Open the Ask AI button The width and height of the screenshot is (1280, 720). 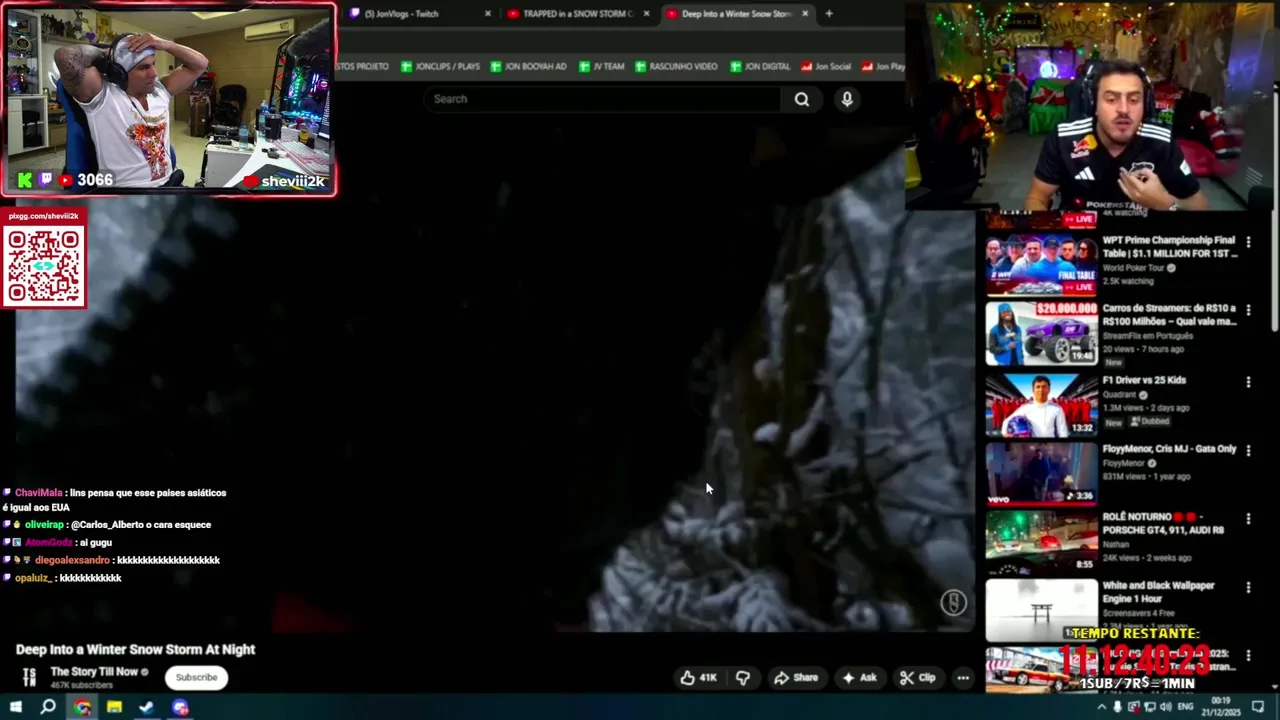coord(859,677)
